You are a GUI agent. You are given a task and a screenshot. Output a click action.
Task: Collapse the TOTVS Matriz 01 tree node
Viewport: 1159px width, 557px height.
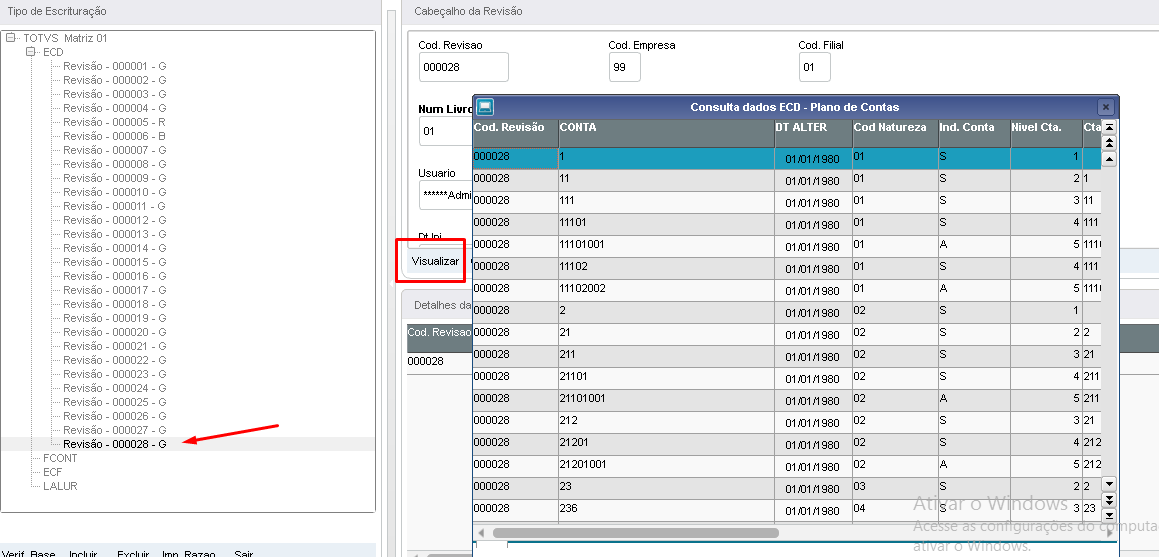point(10,38)
